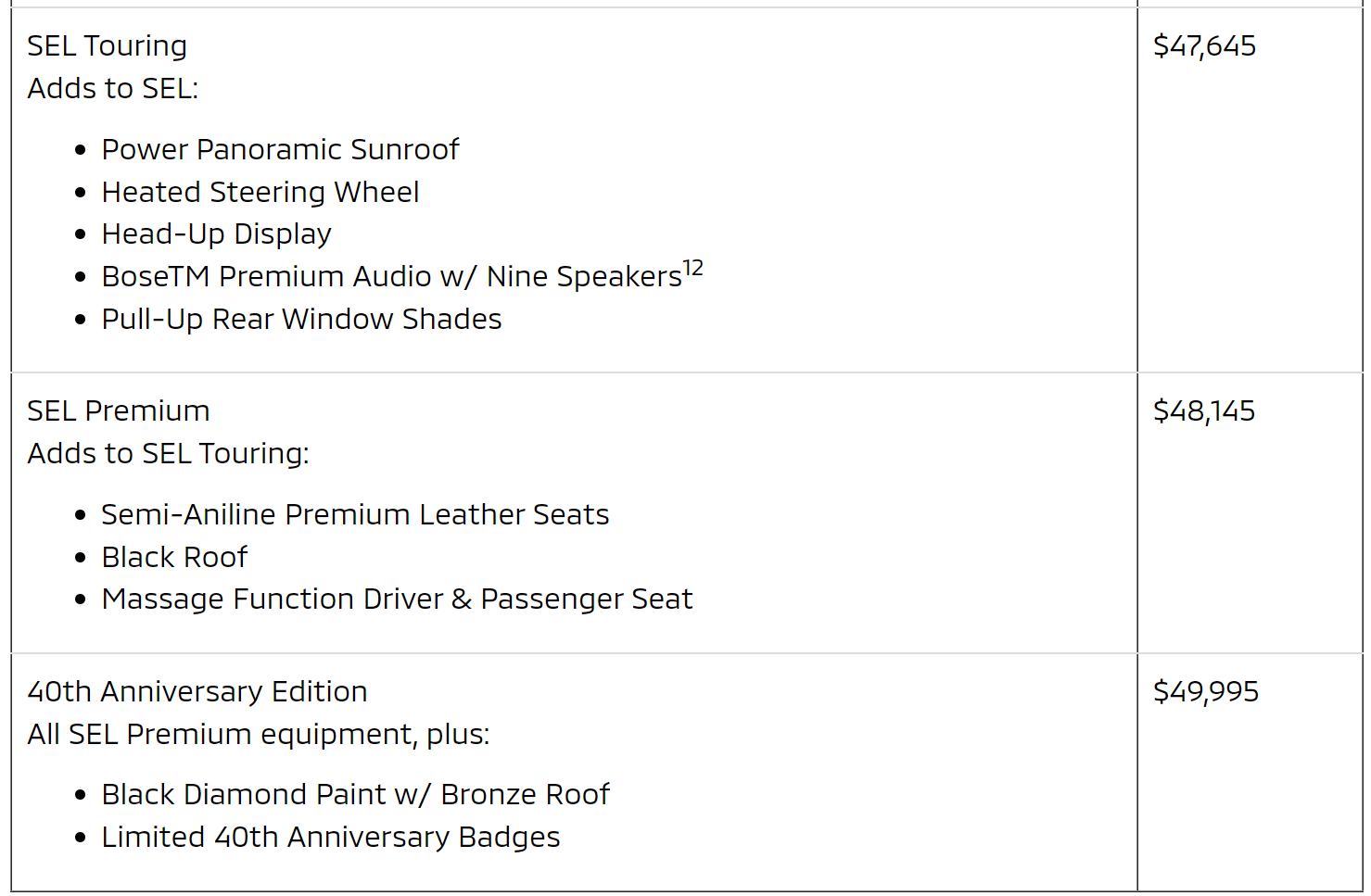1371x896 pixels.
Task: Click Massage Function Driver & Passenger Seat
Action: [397, 599]
